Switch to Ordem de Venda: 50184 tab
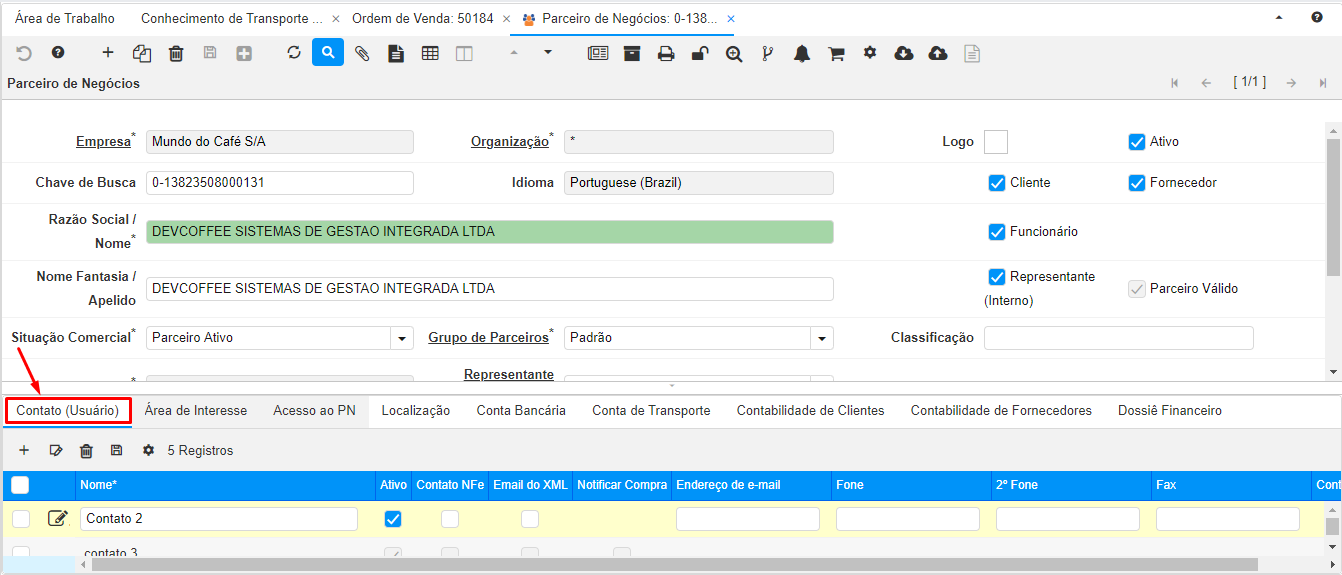This screenshot has width=1342, height=575. tap(422, 18)
